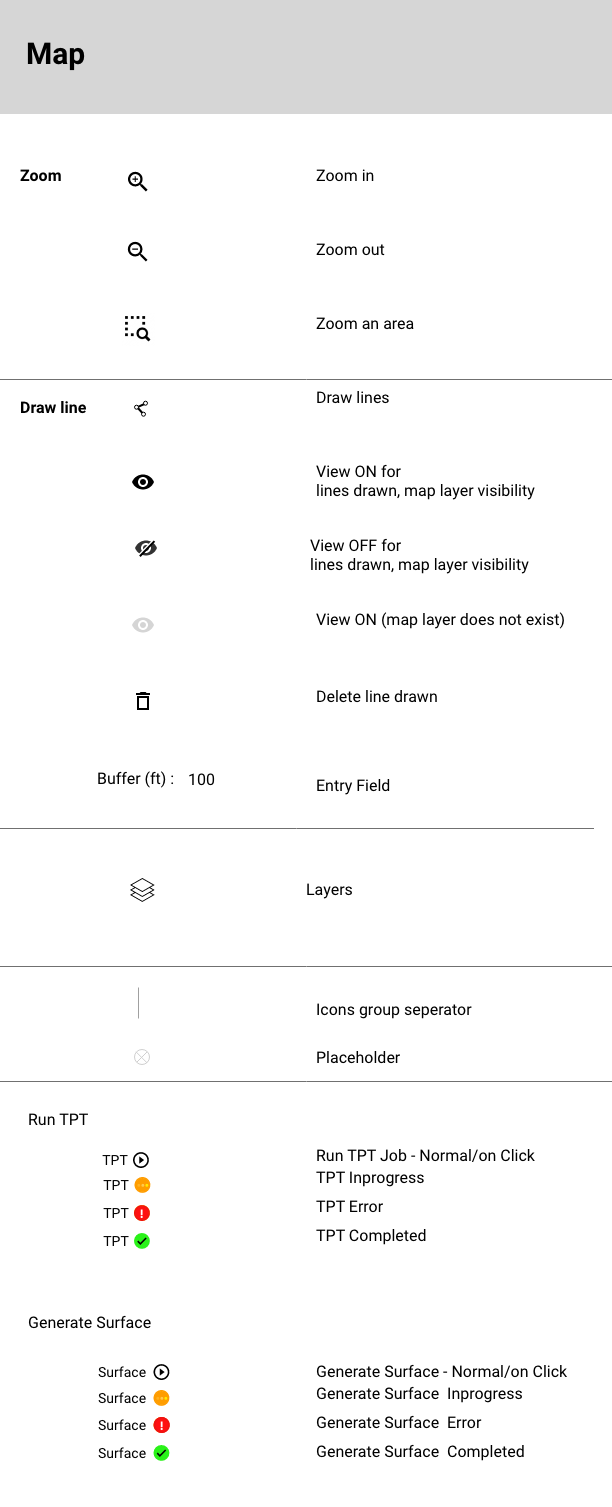Screen dimensions: 612x1507
Task: Click the Buffer (ft) entry field
Action: (202, 780)
